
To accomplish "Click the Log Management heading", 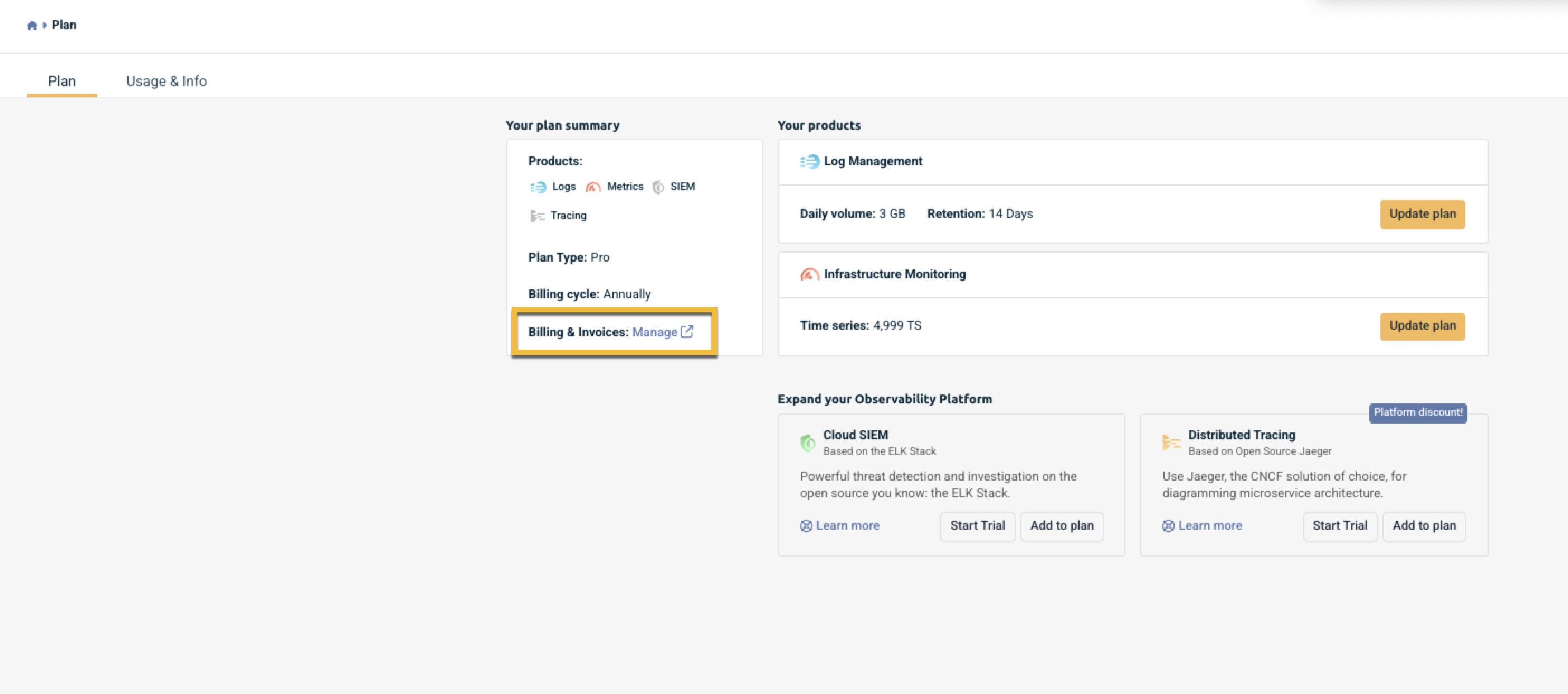I will tap(873, 161).
